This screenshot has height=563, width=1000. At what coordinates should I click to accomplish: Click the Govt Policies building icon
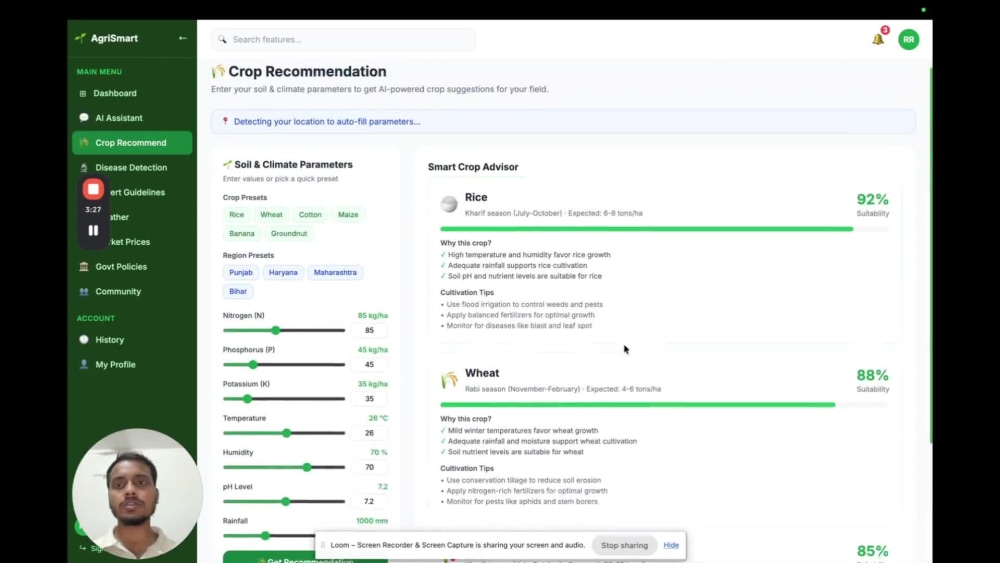(x=84, y=267)
